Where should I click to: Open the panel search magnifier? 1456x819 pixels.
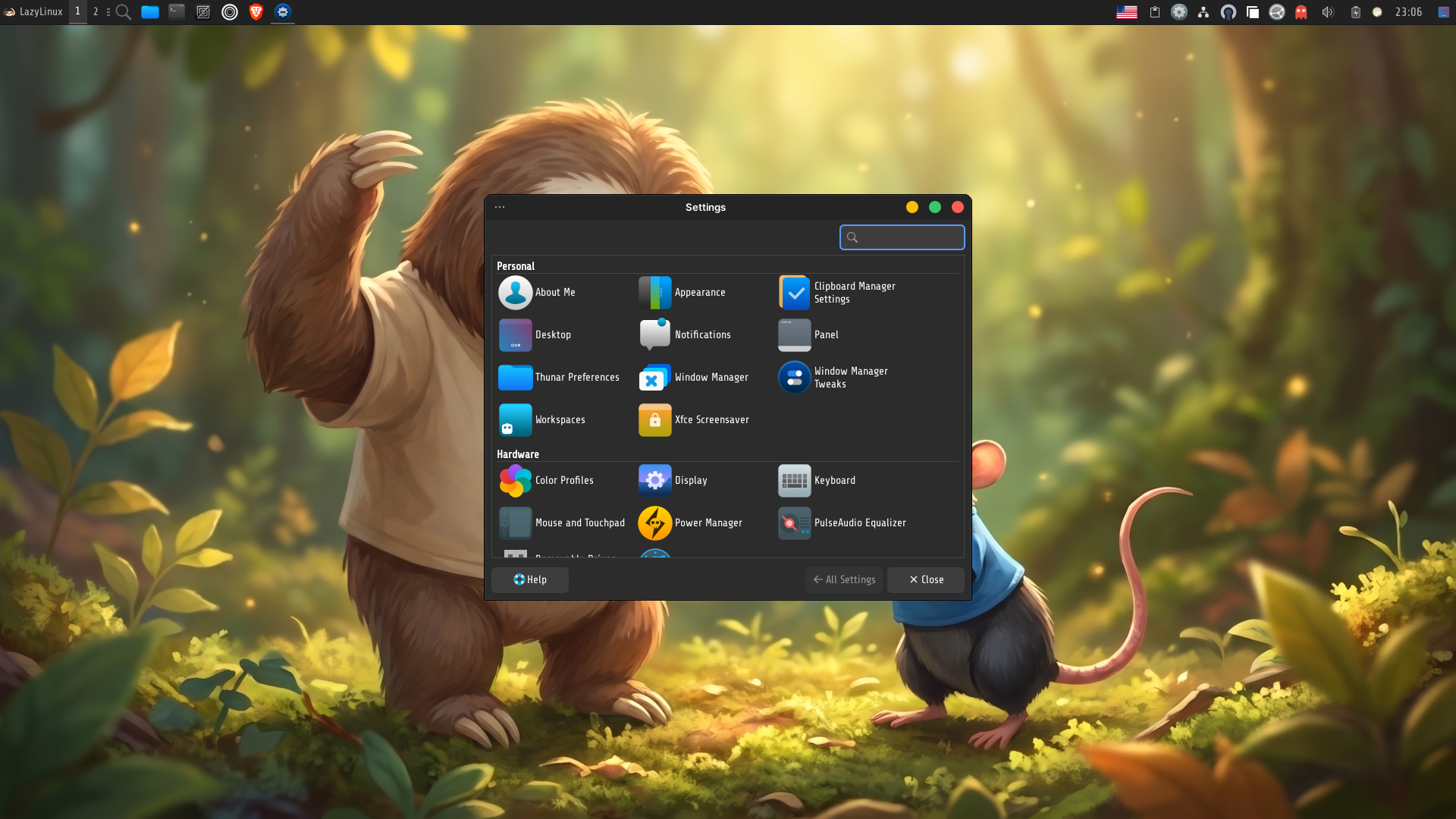(x=124, y=12)
